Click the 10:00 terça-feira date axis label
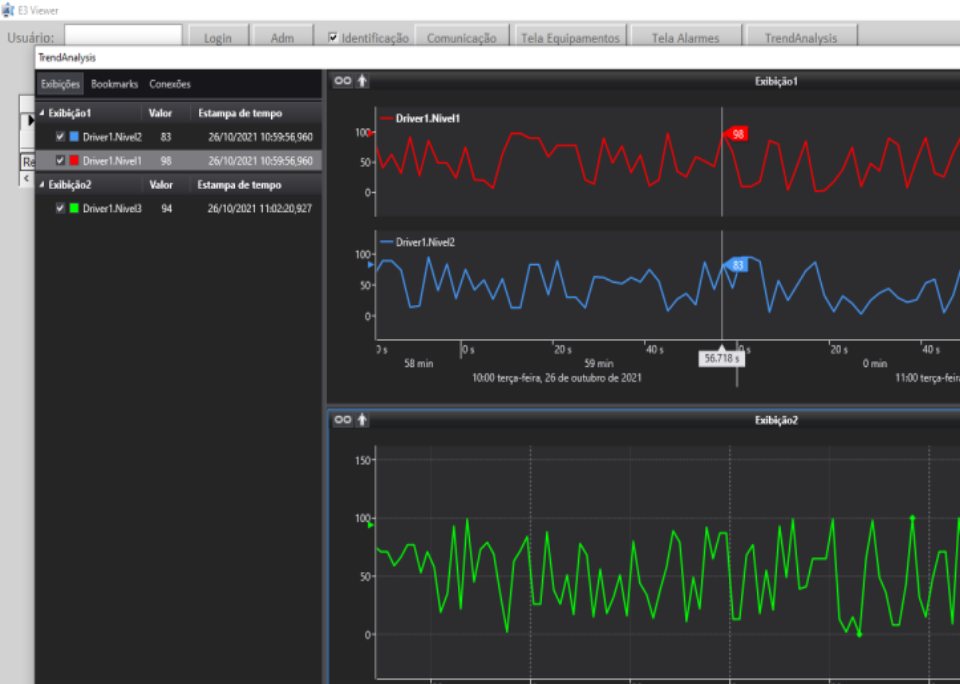Viewport: 960px width, 684px height. pos(557,378)
